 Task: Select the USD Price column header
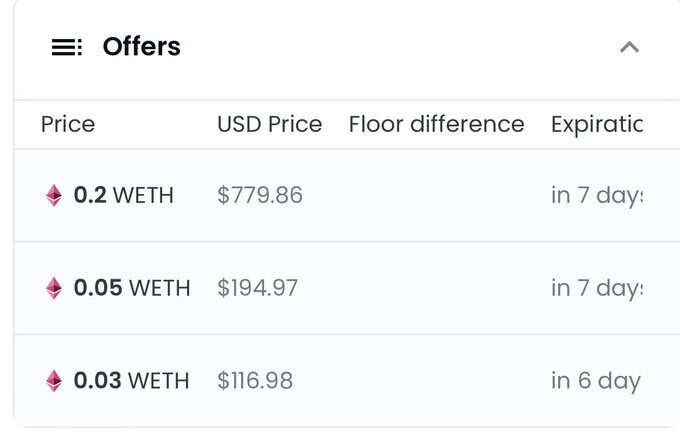click(x=269, y=125)
